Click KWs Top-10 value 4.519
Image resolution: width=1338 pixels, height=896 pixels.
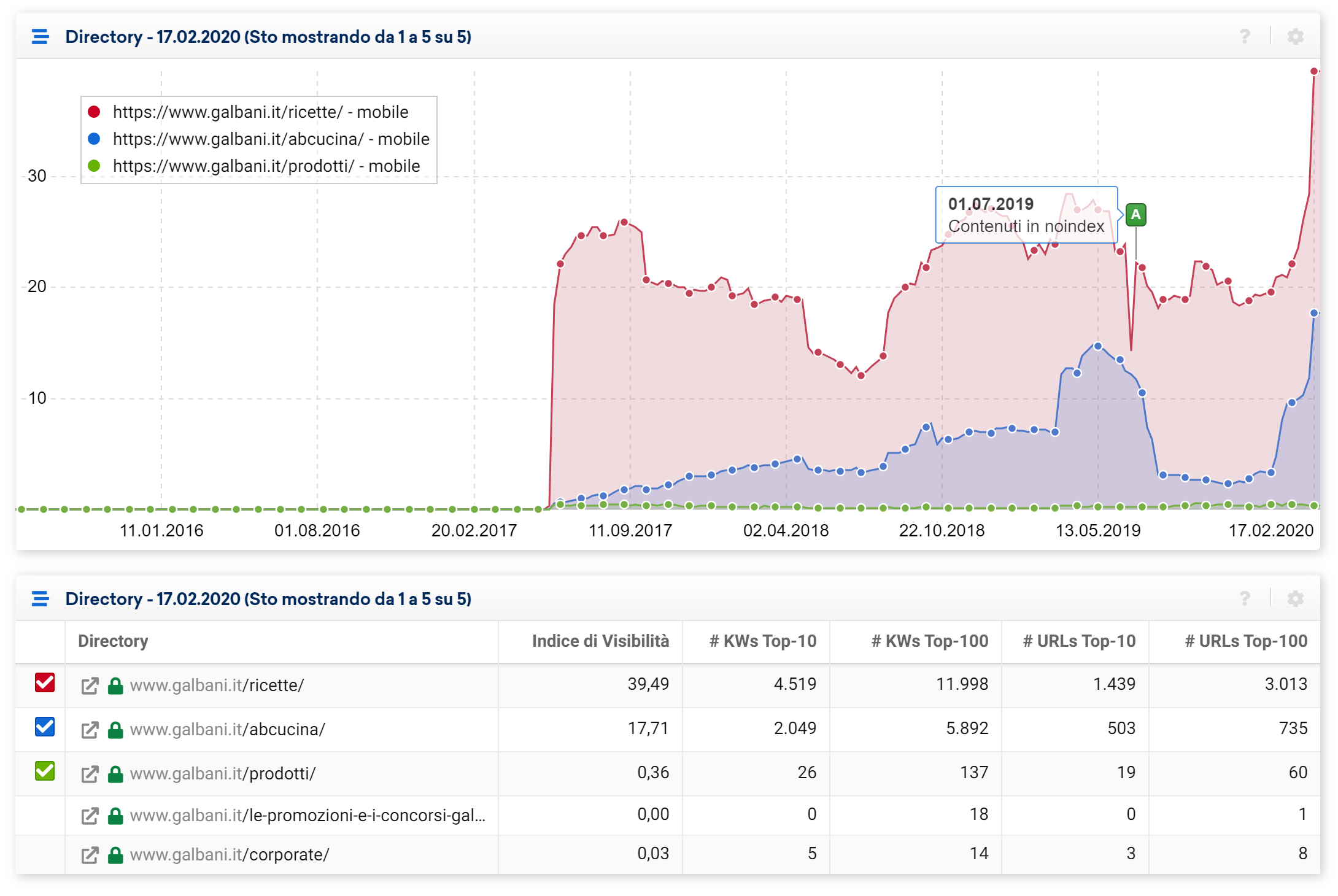coord(795,684)
